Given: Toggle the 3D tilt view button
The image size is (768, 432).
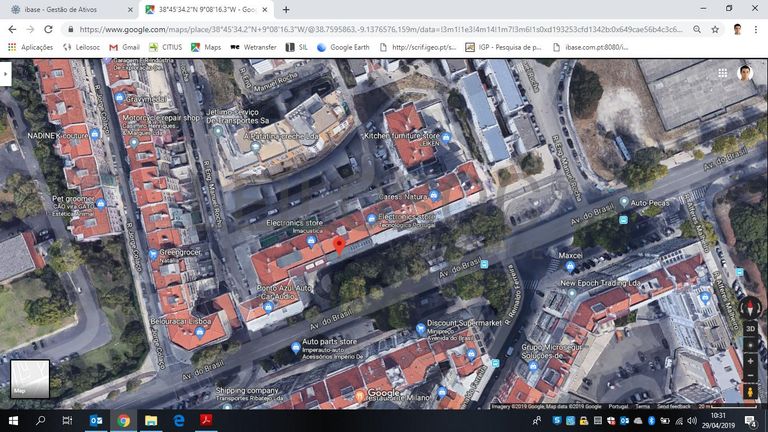Looking at the screenshot, I should pos(750,329).
